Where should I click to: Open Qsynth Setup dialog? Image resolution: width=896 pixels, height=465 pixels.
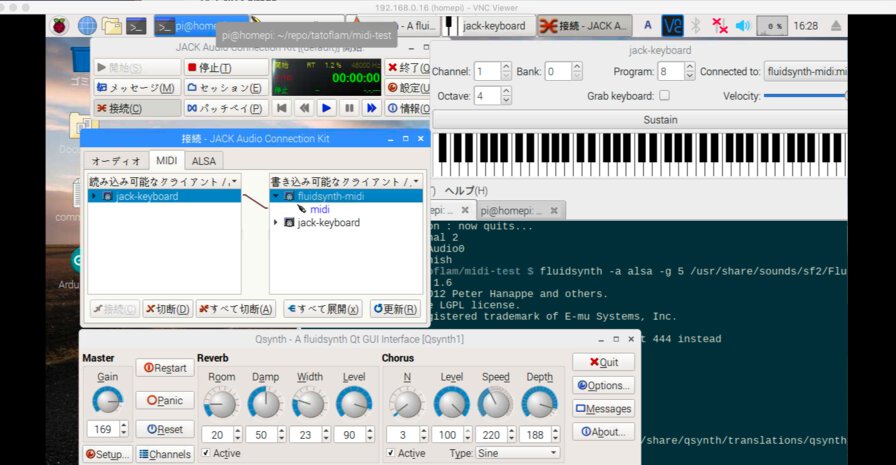point(107,454)
